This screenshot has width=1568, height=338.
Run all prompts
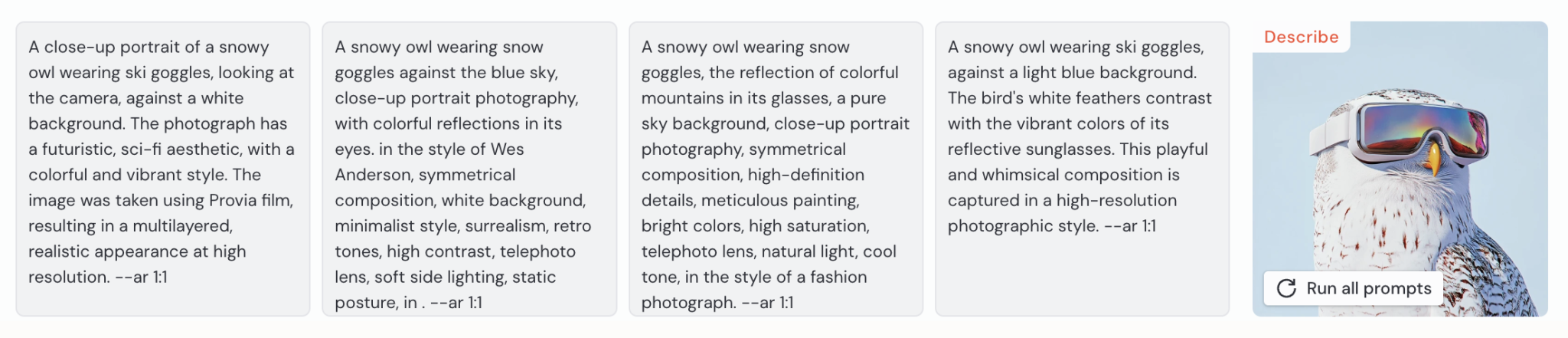[x=1353, y=288]
